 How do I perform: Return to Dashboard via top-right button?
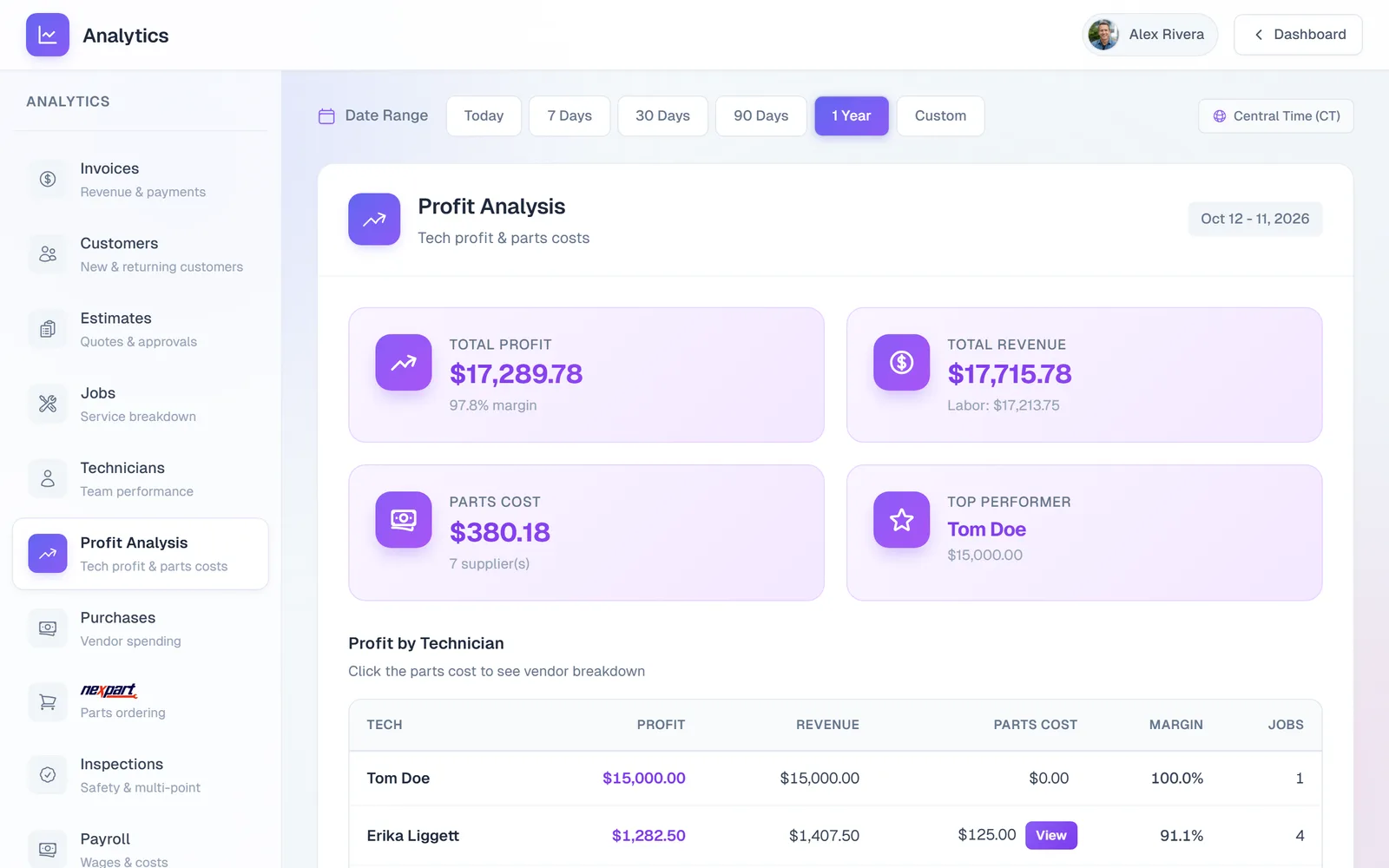coord(1298,35)
